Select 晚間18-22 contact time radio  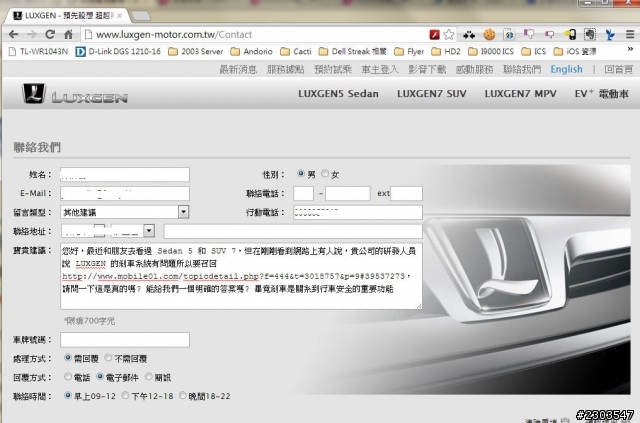tap(182, 395)
